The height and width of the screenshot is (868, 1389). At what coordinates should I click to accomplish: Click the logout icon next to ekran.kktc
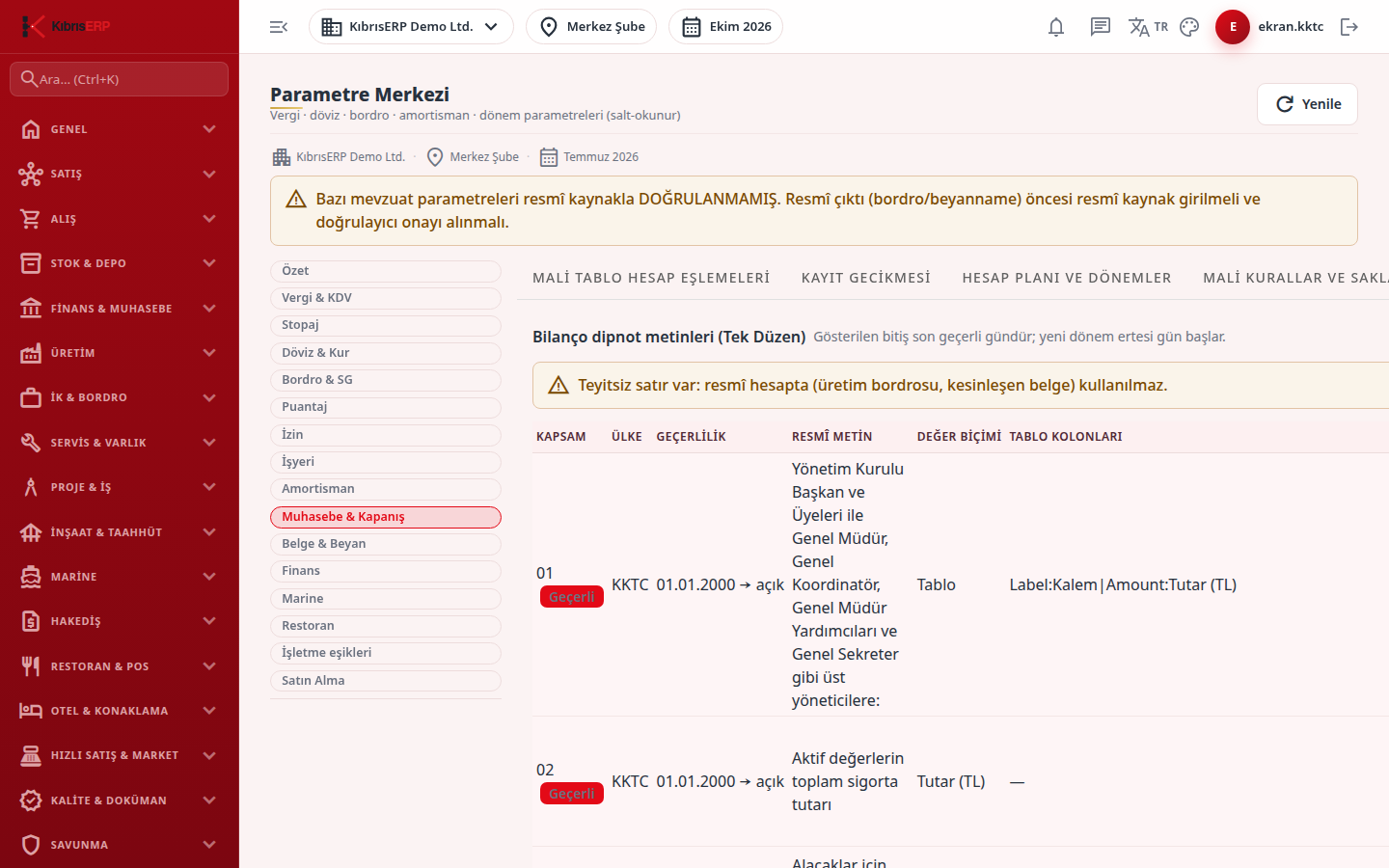[x=1349, y=27]
